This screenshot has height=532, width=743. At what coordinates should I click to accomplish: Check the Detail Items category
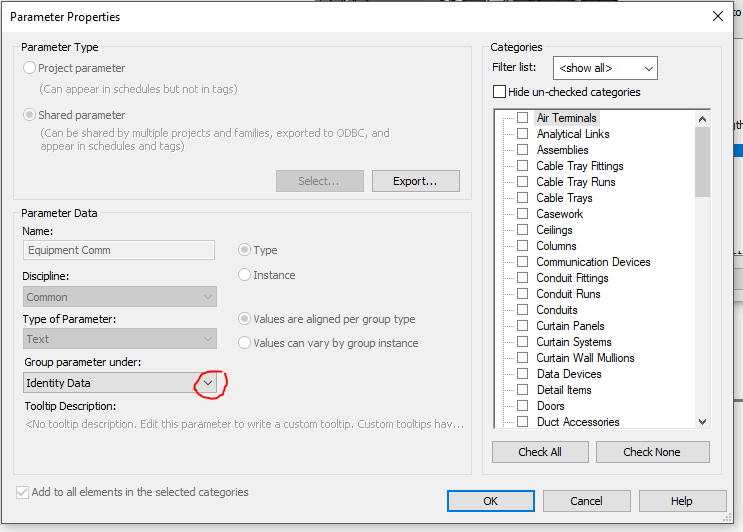[x=522, y=390]
